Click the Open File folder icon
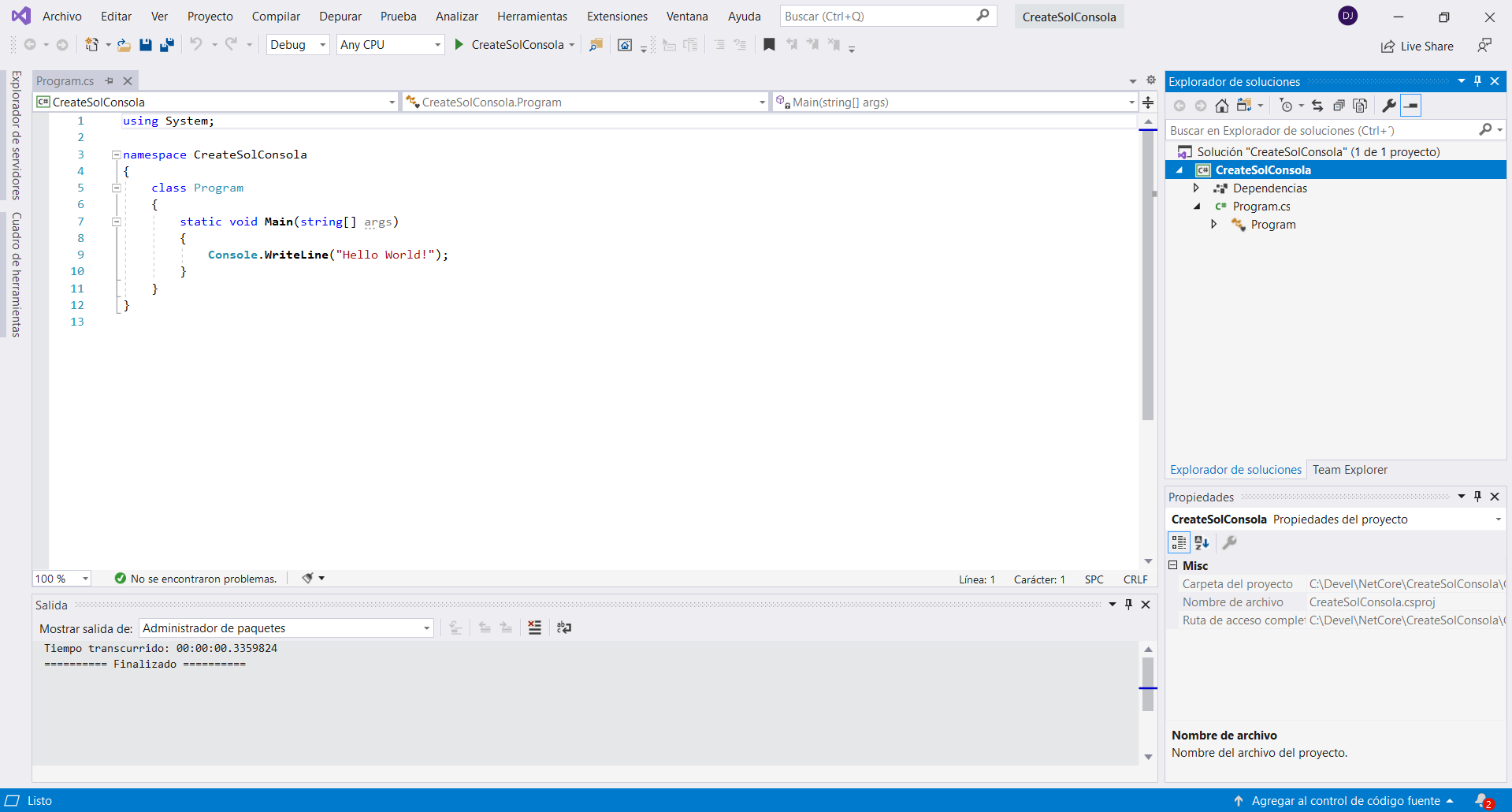The image size is (1512, 812). pos(124,45)
